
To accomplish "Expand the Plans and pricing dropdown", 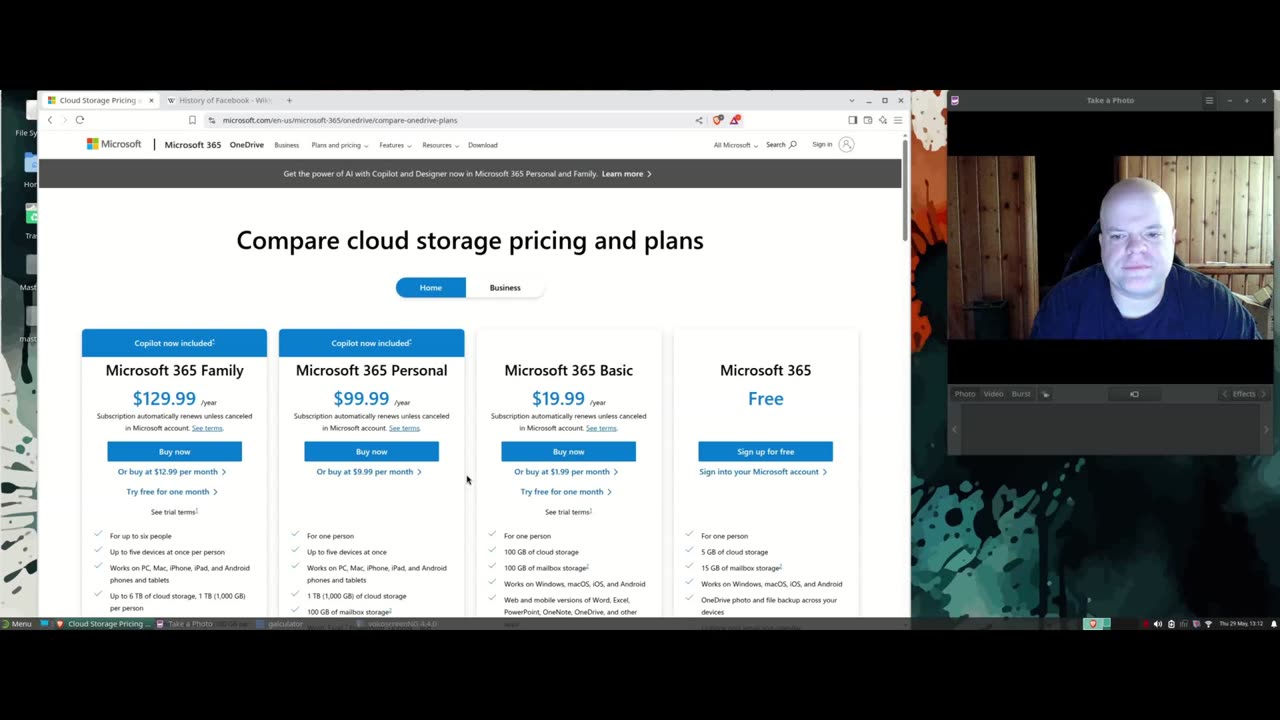I will pyautogui.click(x=339, y=145).
